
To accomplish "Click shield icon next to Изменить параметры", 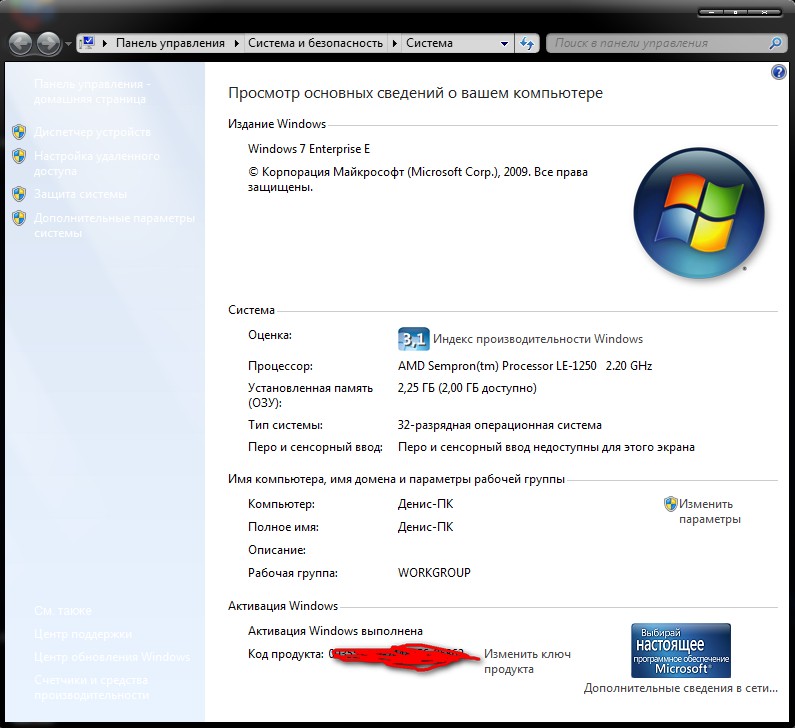I will pyautogui.click(x=670, y=504).
